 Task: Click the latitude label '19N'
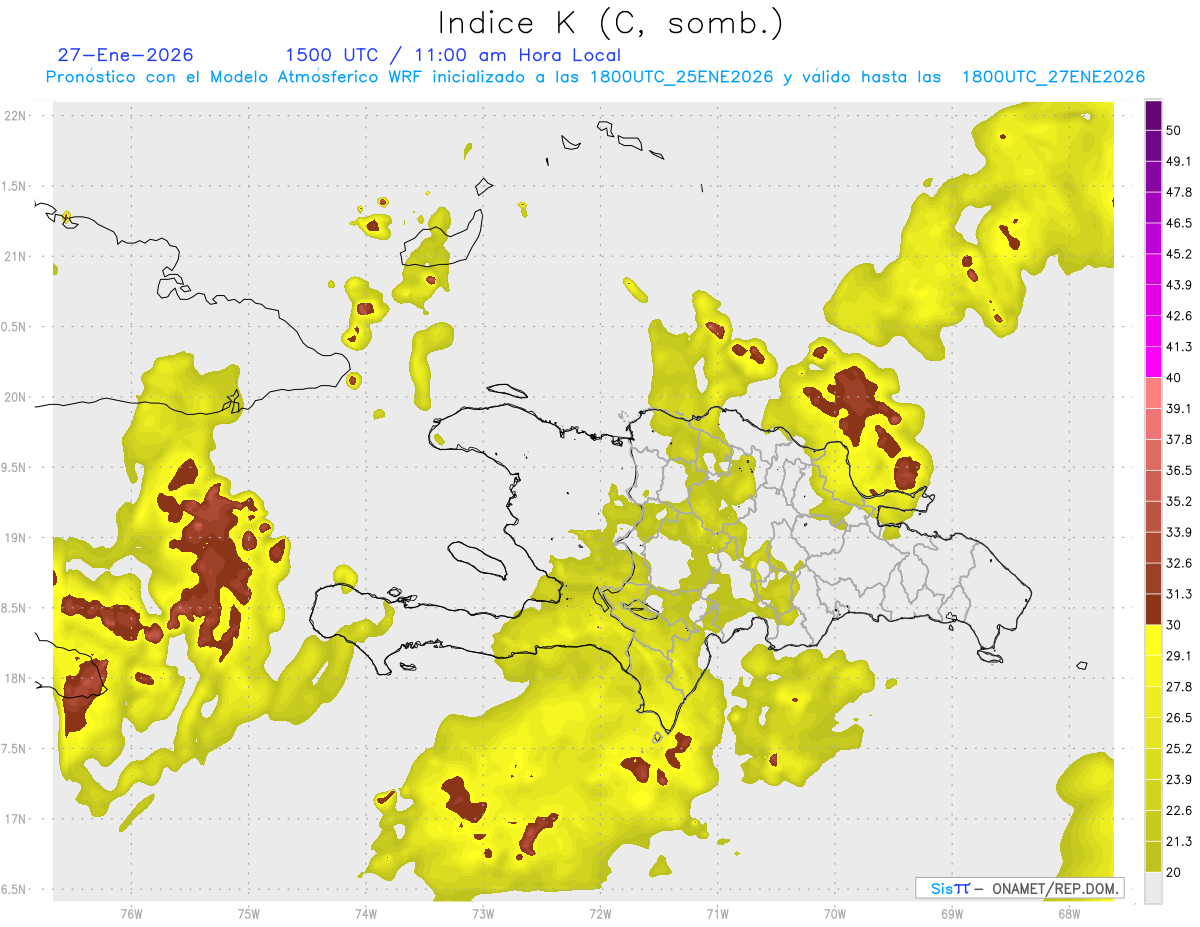coord(16,538)
